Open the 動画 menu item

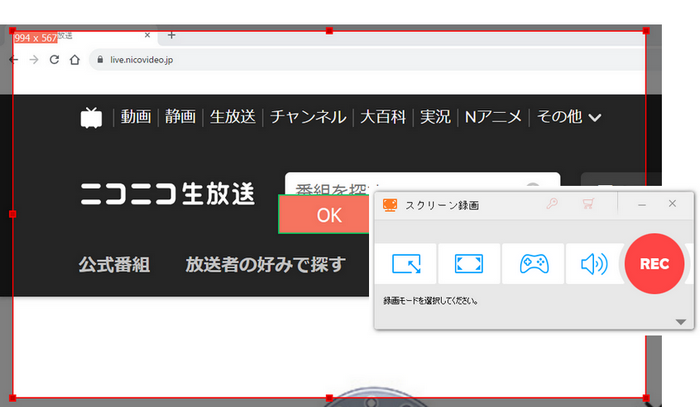pos(136,117)
